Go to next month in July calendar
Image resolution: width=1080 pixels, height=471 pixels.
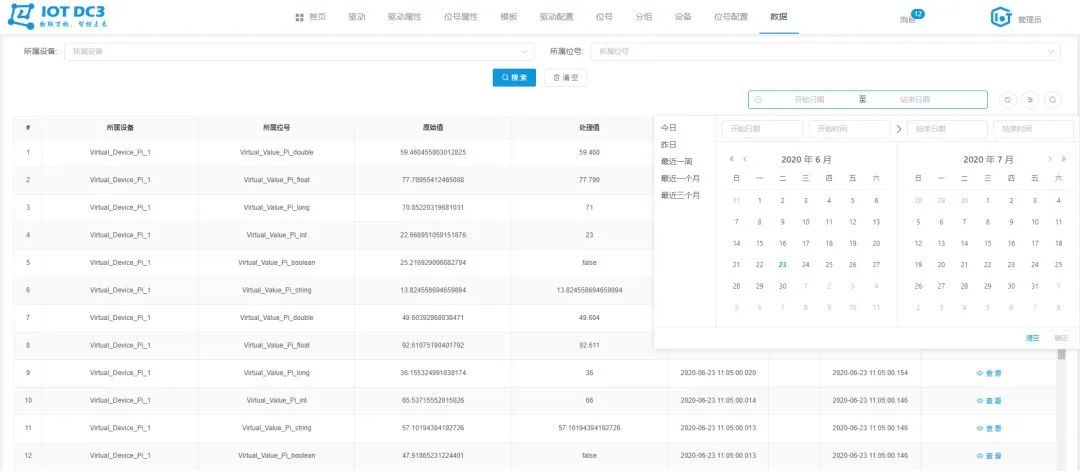[1050, 159]
